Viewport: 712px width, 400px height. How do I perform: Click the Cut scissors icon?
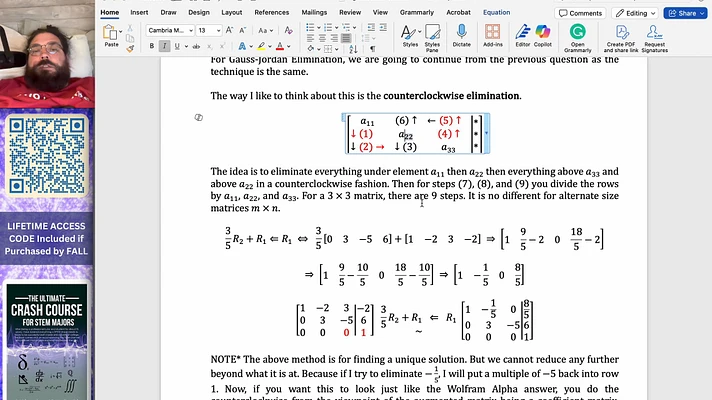point(130,28)
